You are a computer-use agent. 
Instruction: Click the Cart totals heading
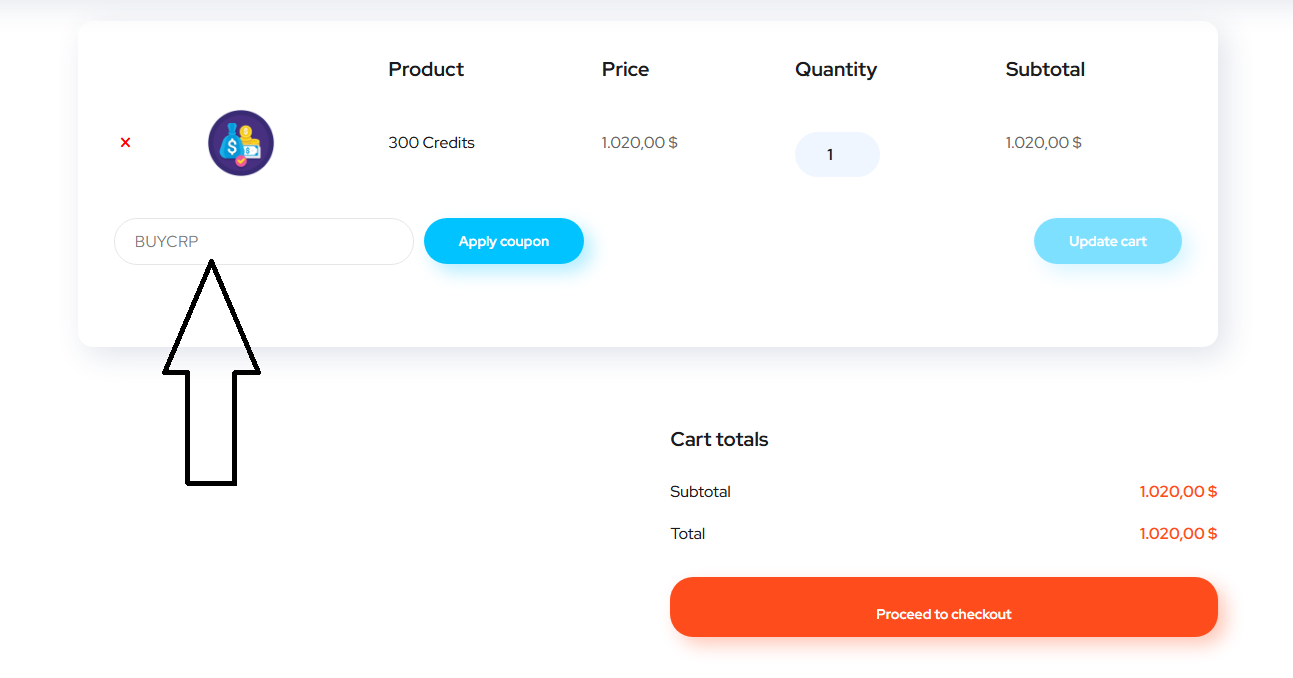pos(719,439)
